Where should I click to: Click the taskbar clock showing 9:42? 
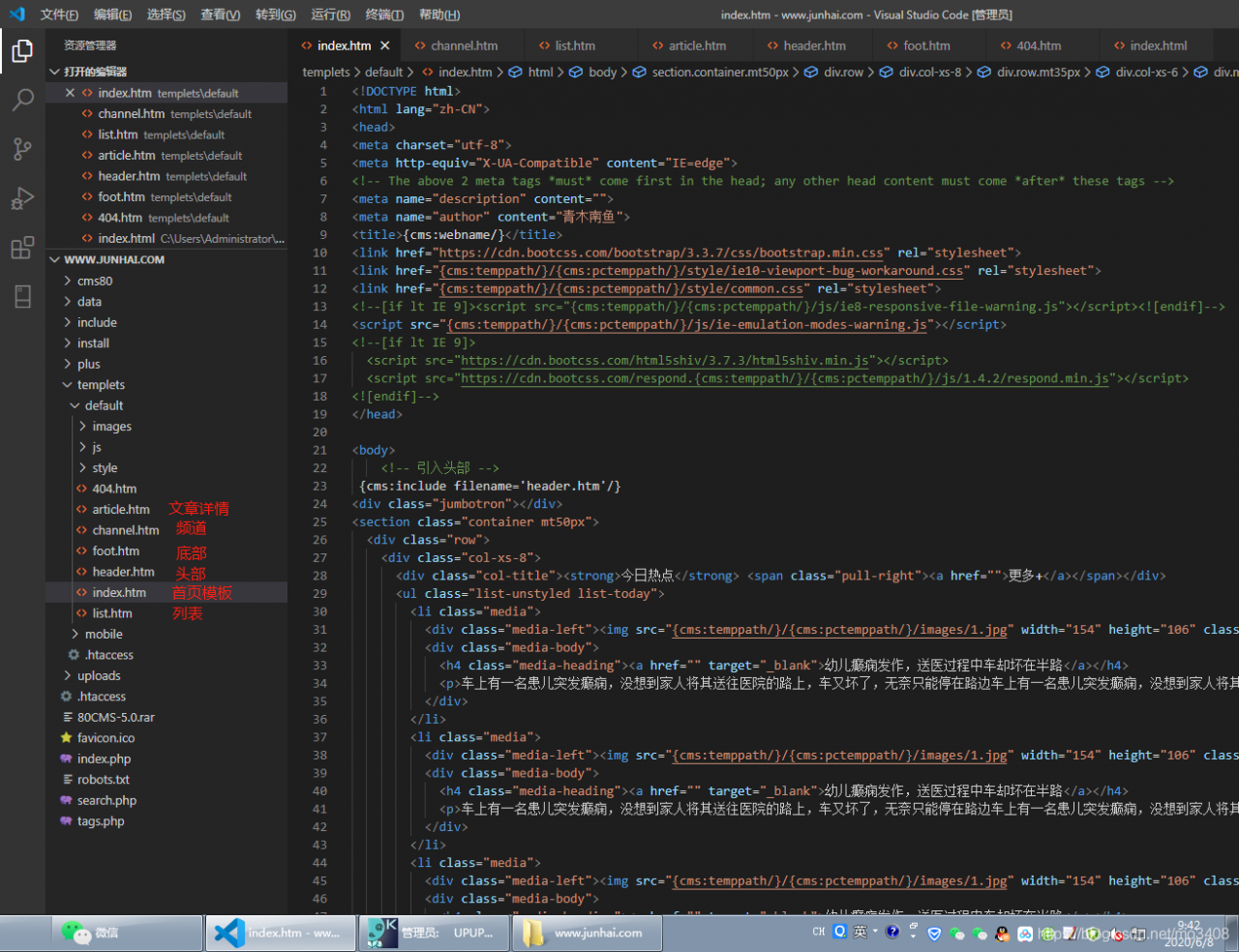click(1189, 934)
